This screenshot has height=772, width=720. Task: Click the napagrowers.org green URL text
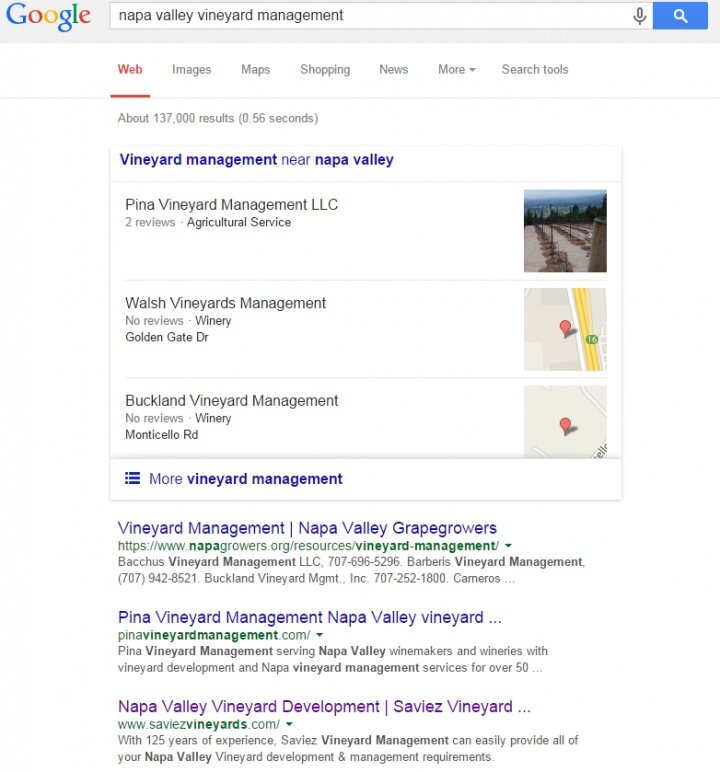(308, 546)
